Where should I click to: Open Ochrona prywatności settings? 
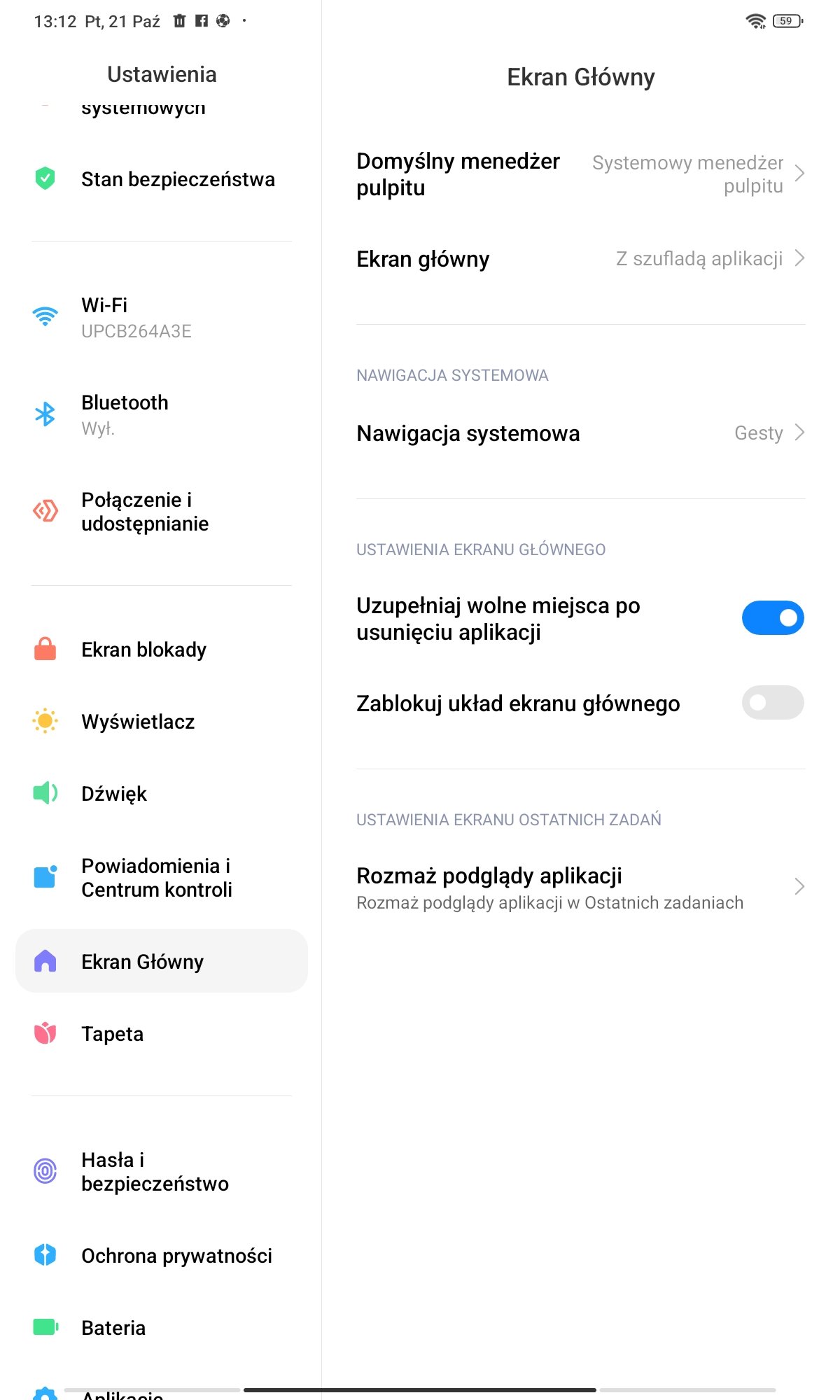coord(162,1255)
